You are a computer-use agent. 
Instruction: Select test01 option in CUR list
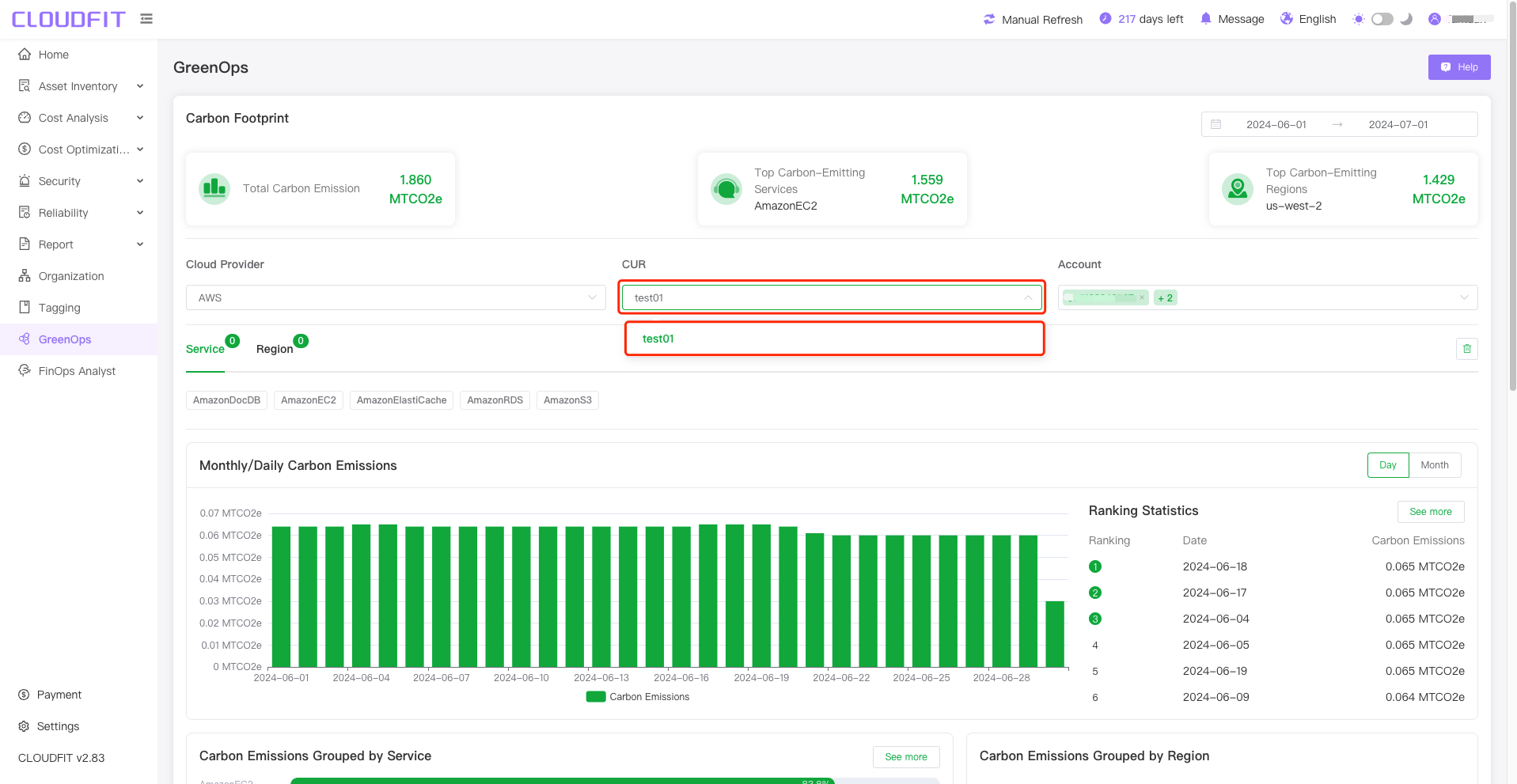[x=834, y=339]
